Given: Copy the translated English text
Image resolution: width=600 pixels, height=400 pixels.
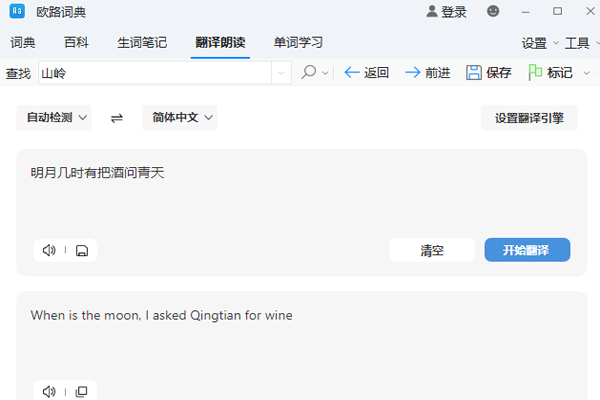Looking at the screenshot, I should [x=82, y=391].
